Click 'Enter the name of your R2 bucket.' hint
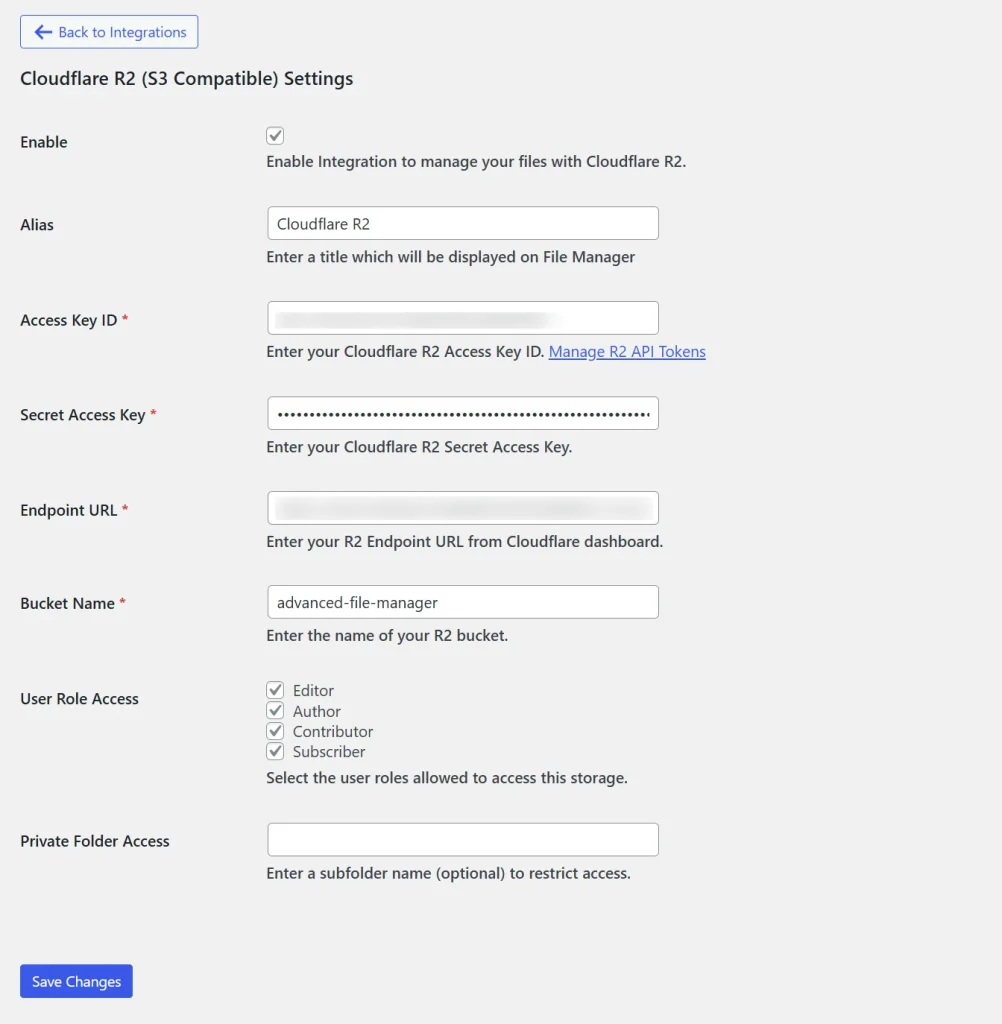This screenshot has width=1002, height=1024. point(387,635)
